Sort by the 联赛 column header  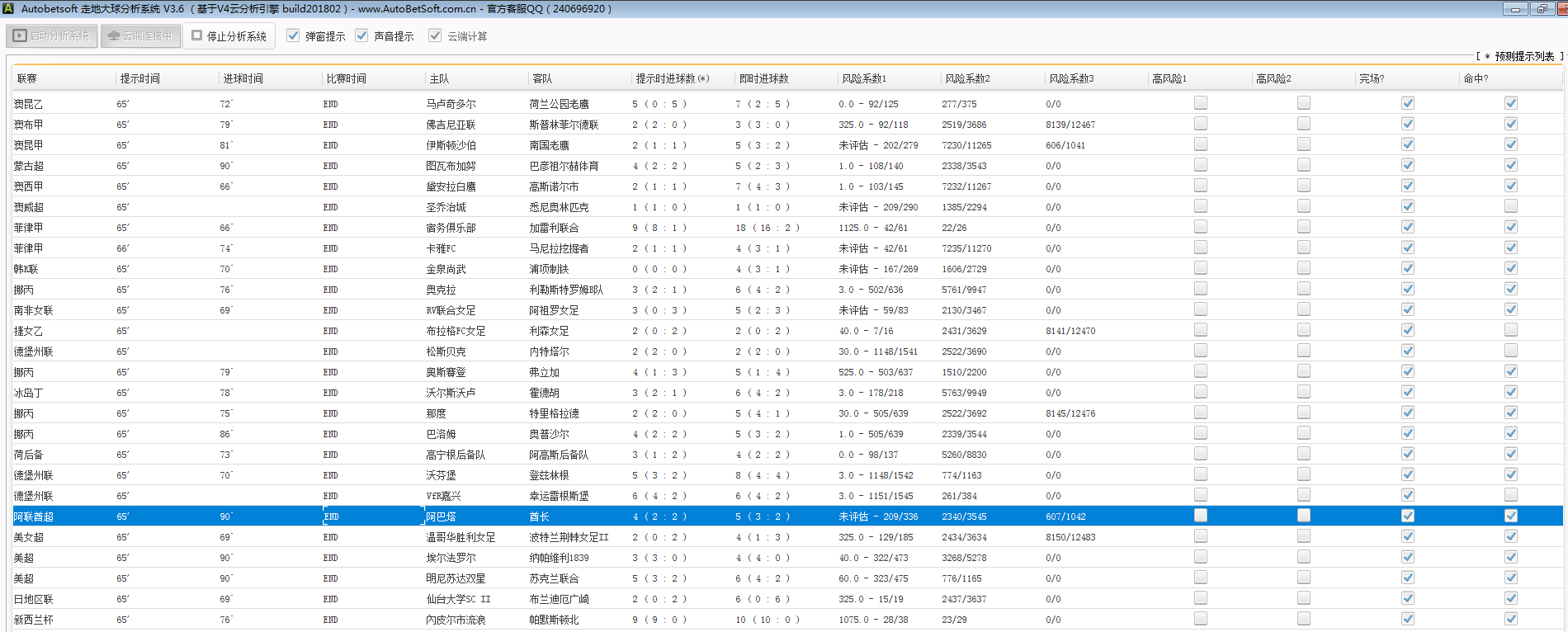click(x=27, y=78)
